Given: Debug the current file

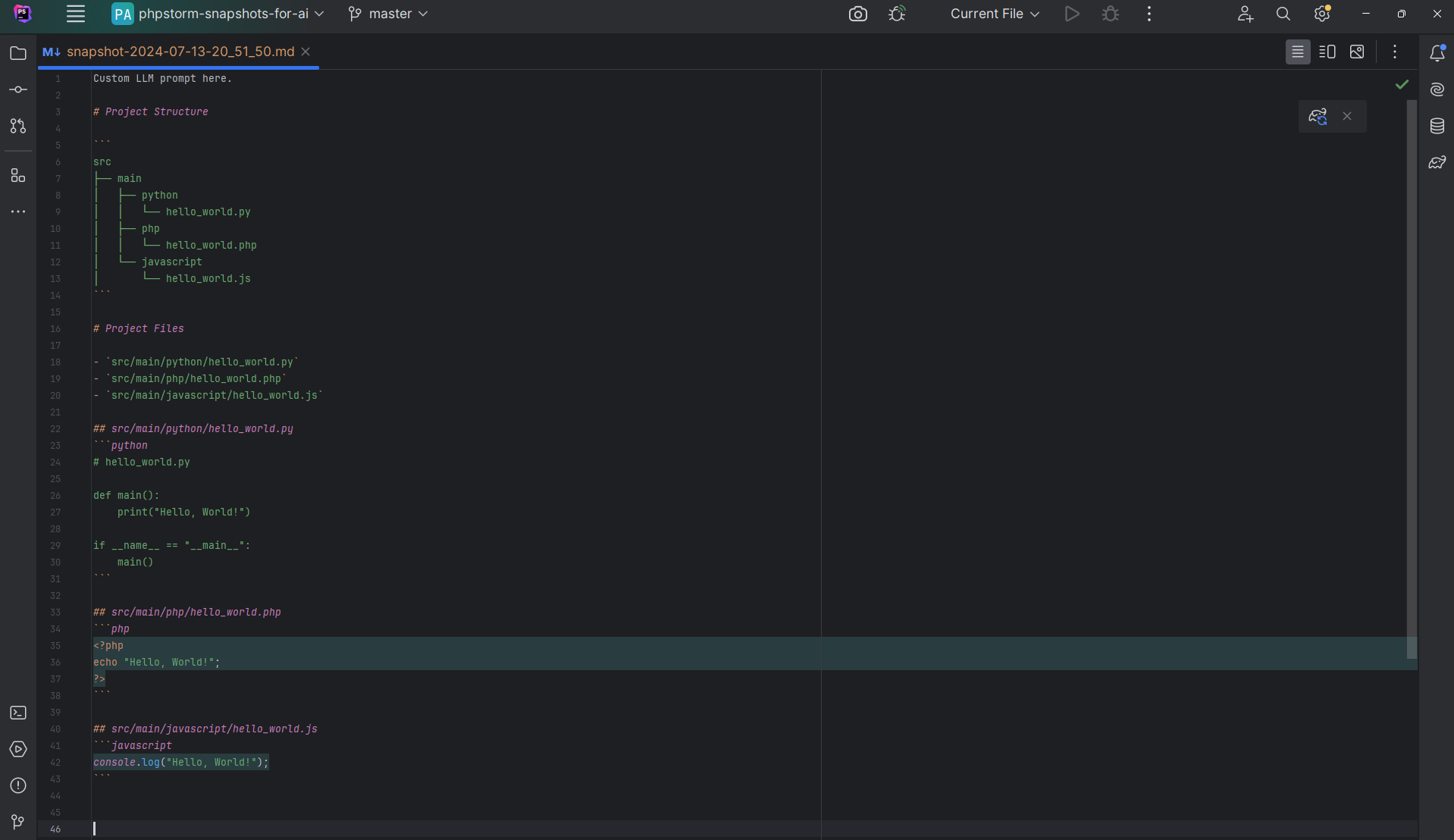Looking at the screenshot, I should click(x=1111, y=14).
